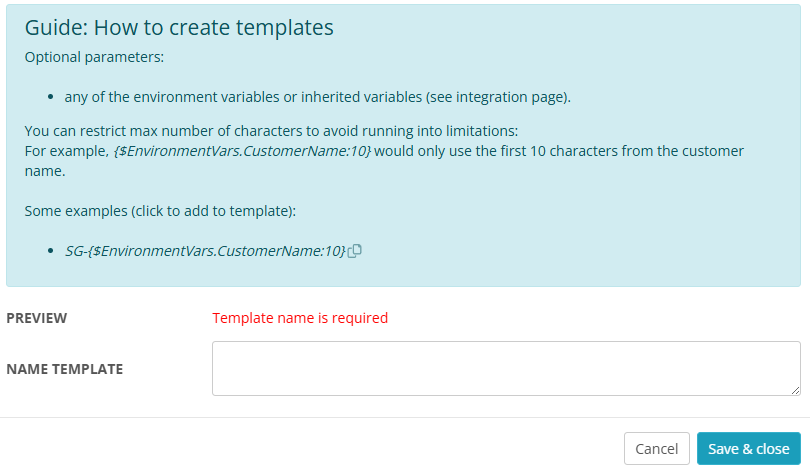Viewport: 810px width, 473px height.
Task: Click the 'Guide: How to create templates' heading
Action: (x=179, y=27)
